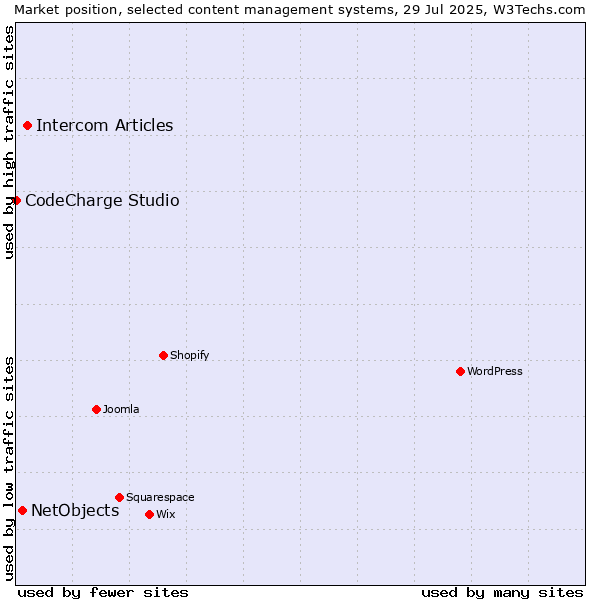This screenshot has width=600, height=600.
Task: Click the Joomla red data point
Action: tap(96, 409)
